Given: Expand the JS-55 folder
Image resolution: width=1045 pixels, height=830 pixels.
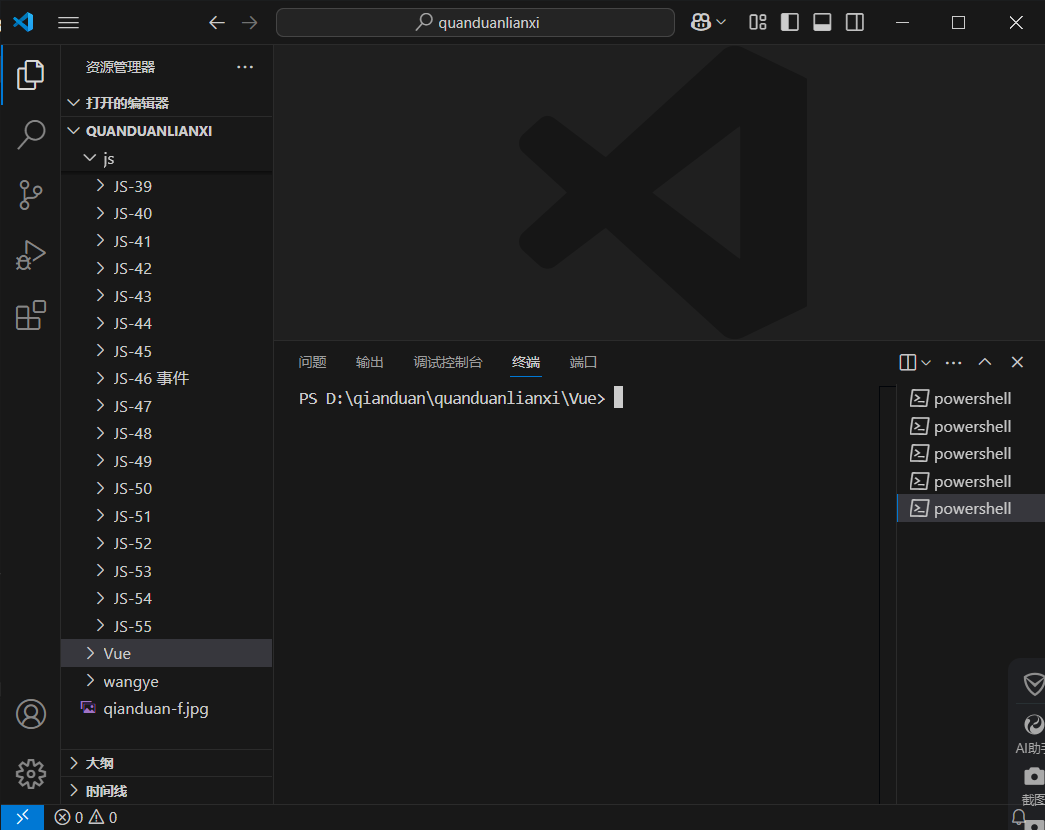Looking at the screenshot, I should [101, 625].
